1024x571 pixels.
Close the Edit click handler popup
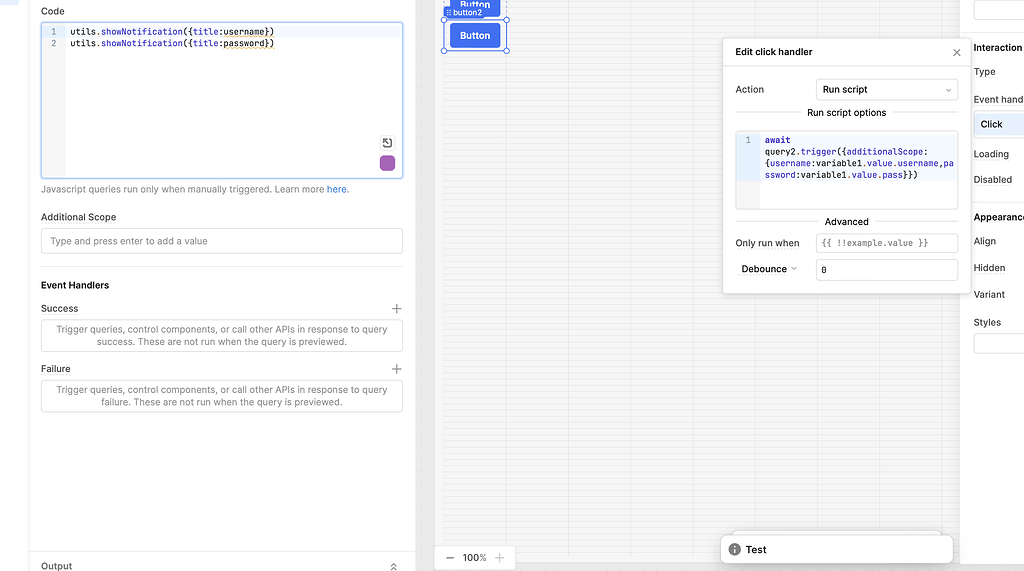(956, 53)
